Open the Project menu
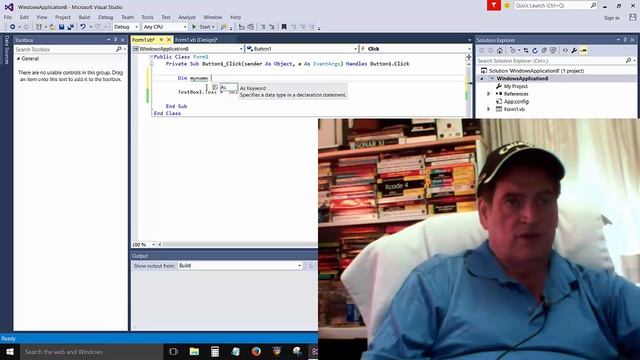Image resolution: width=640 pixels, height=360 pixels. 63,17
